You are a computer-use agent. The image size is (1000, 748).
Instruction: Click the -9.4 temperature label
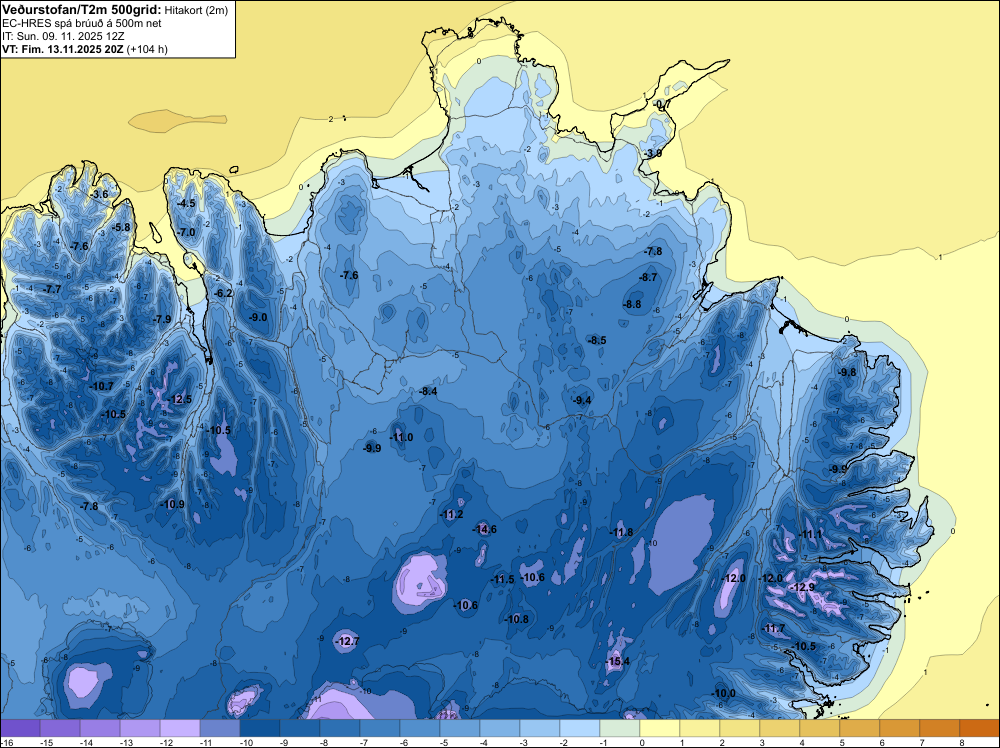tap(582, 400)
